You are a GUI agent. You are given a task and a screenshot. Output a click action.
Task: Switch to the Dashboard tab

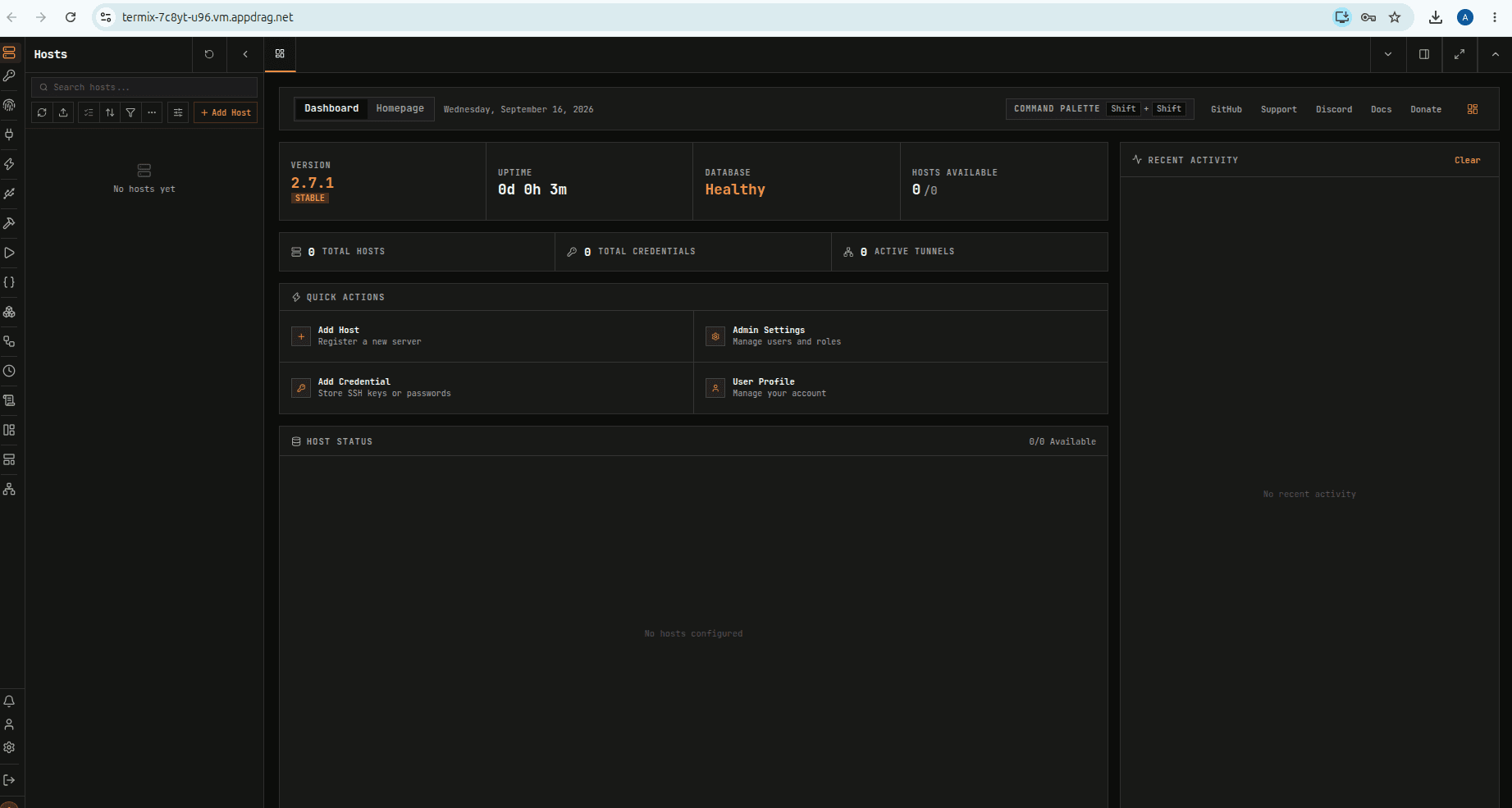331,108
